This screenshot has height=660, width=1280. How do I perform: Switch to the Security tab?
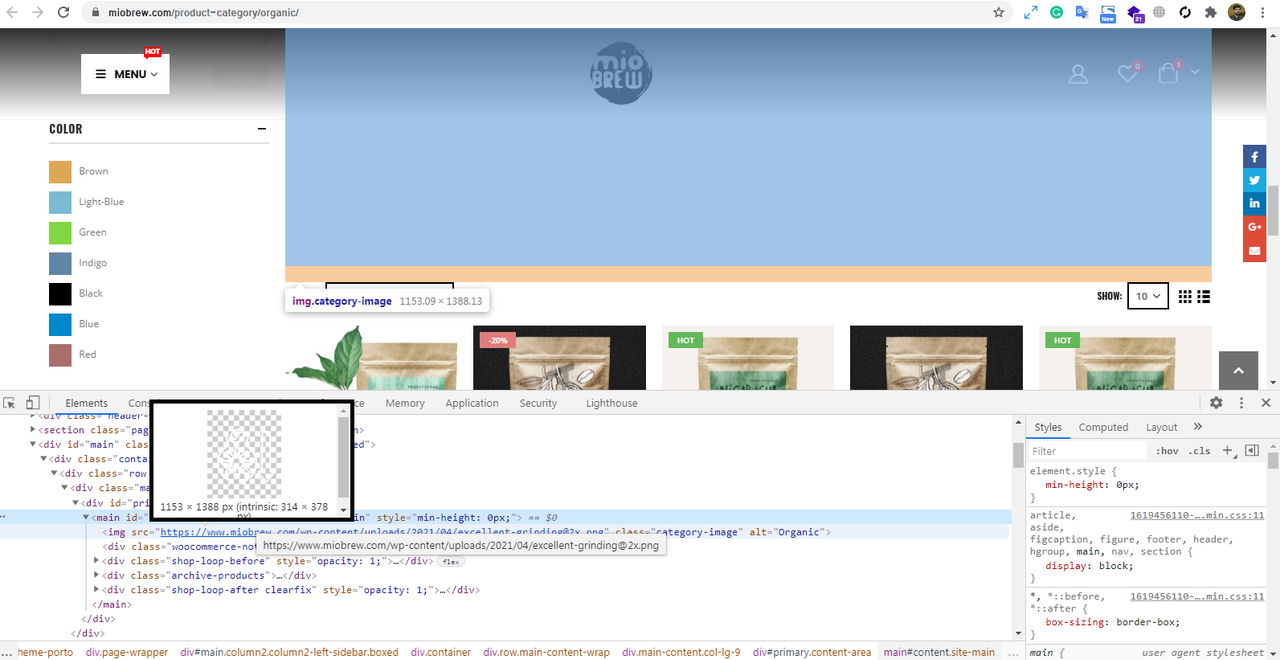[x=538, y=403]
